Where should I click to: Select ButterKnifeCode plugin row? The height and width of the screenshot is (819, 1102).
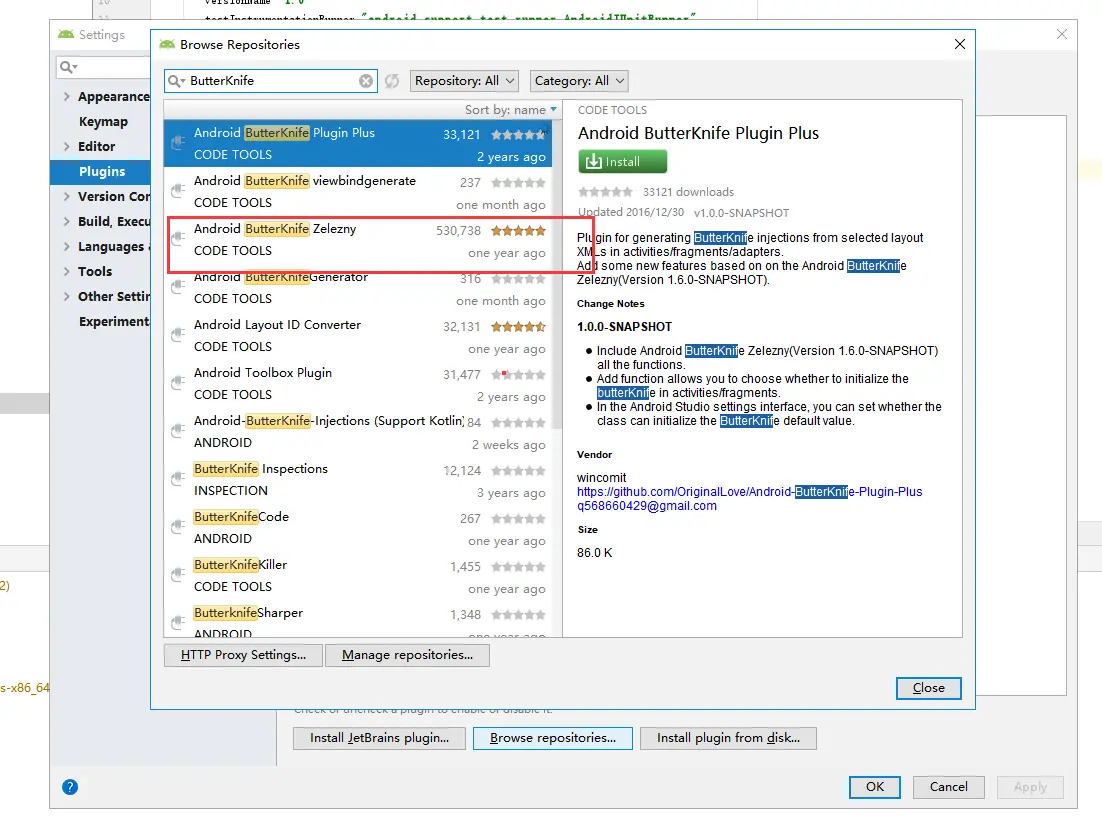tap(358, 528)
